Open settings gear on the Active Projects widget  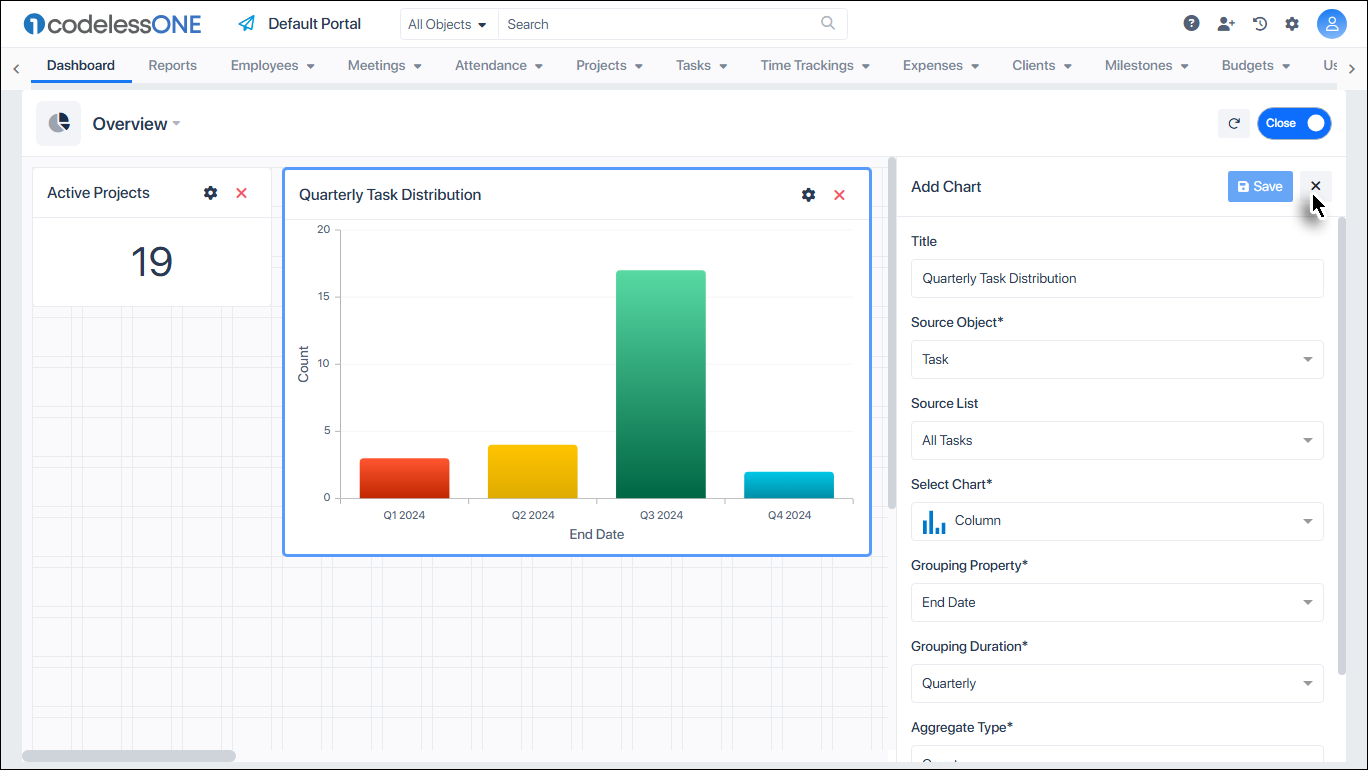(210, 192)
